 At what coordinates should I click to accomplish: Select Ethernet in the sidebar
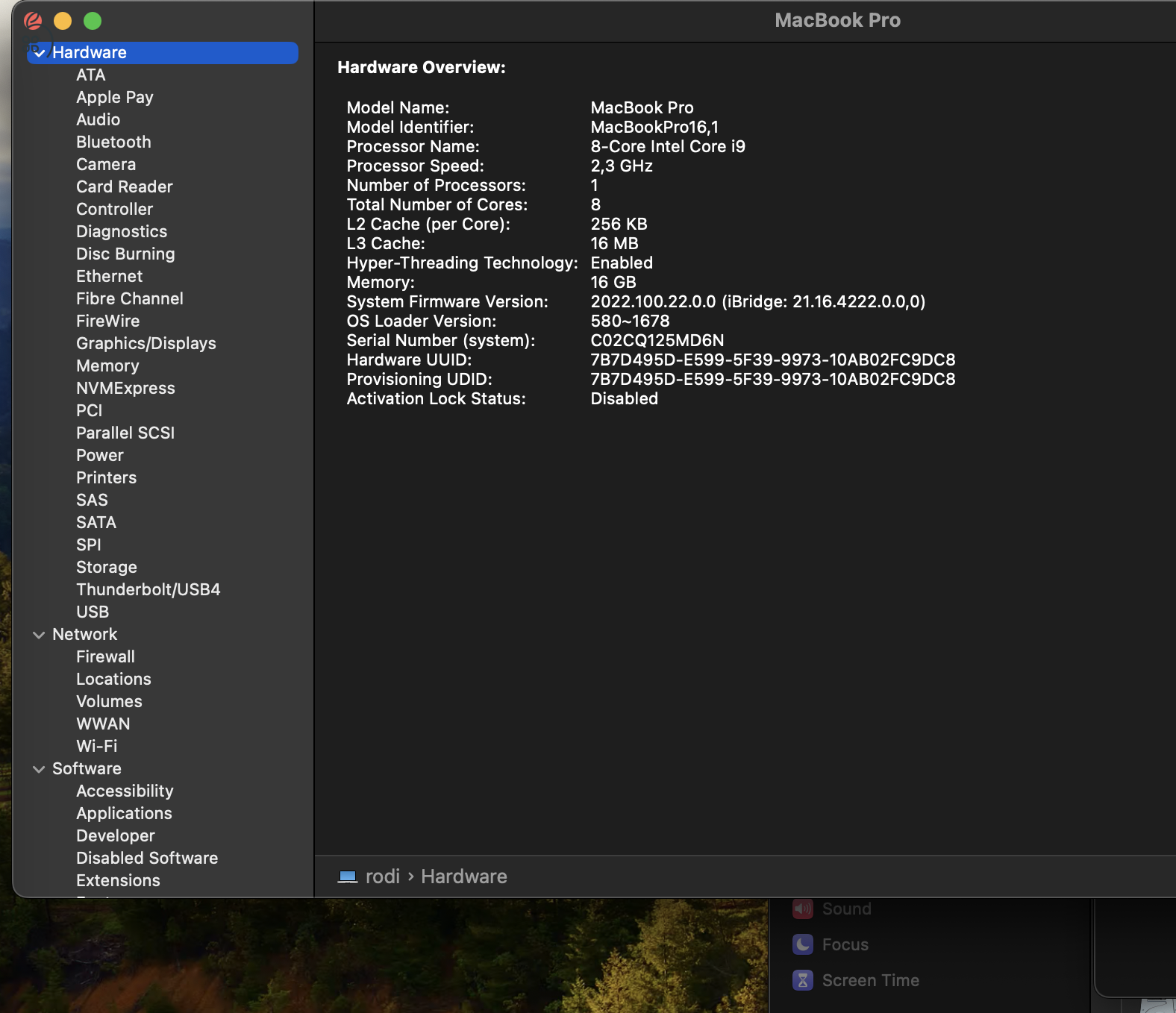coord(110,276)
